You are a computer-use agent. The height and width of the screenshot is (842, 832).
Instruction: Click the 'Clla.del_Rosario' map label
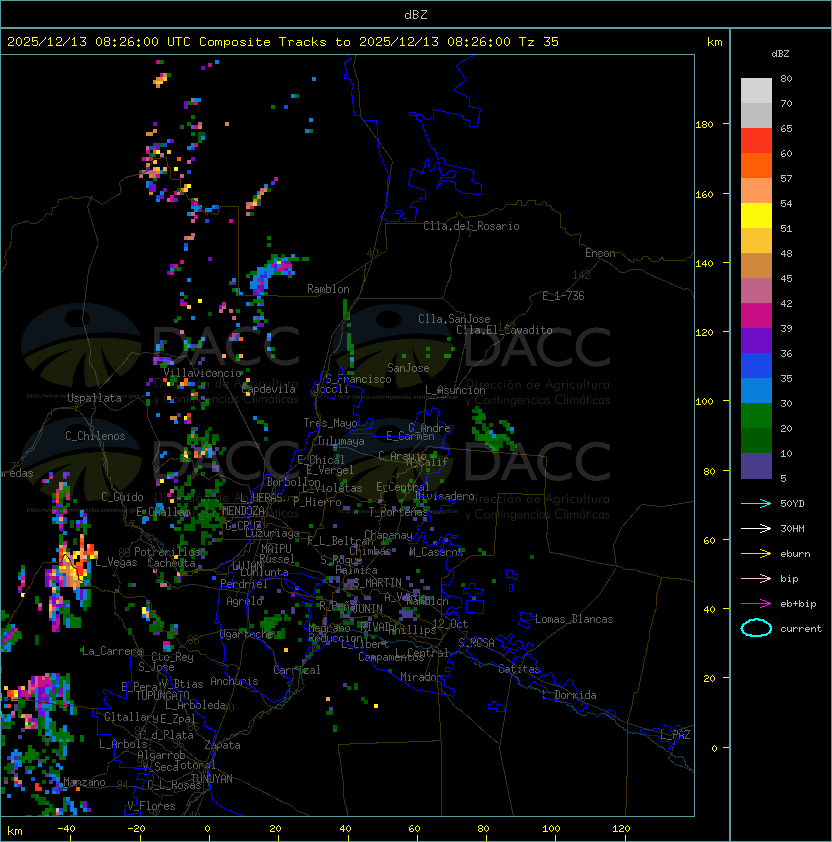[471, 226]
